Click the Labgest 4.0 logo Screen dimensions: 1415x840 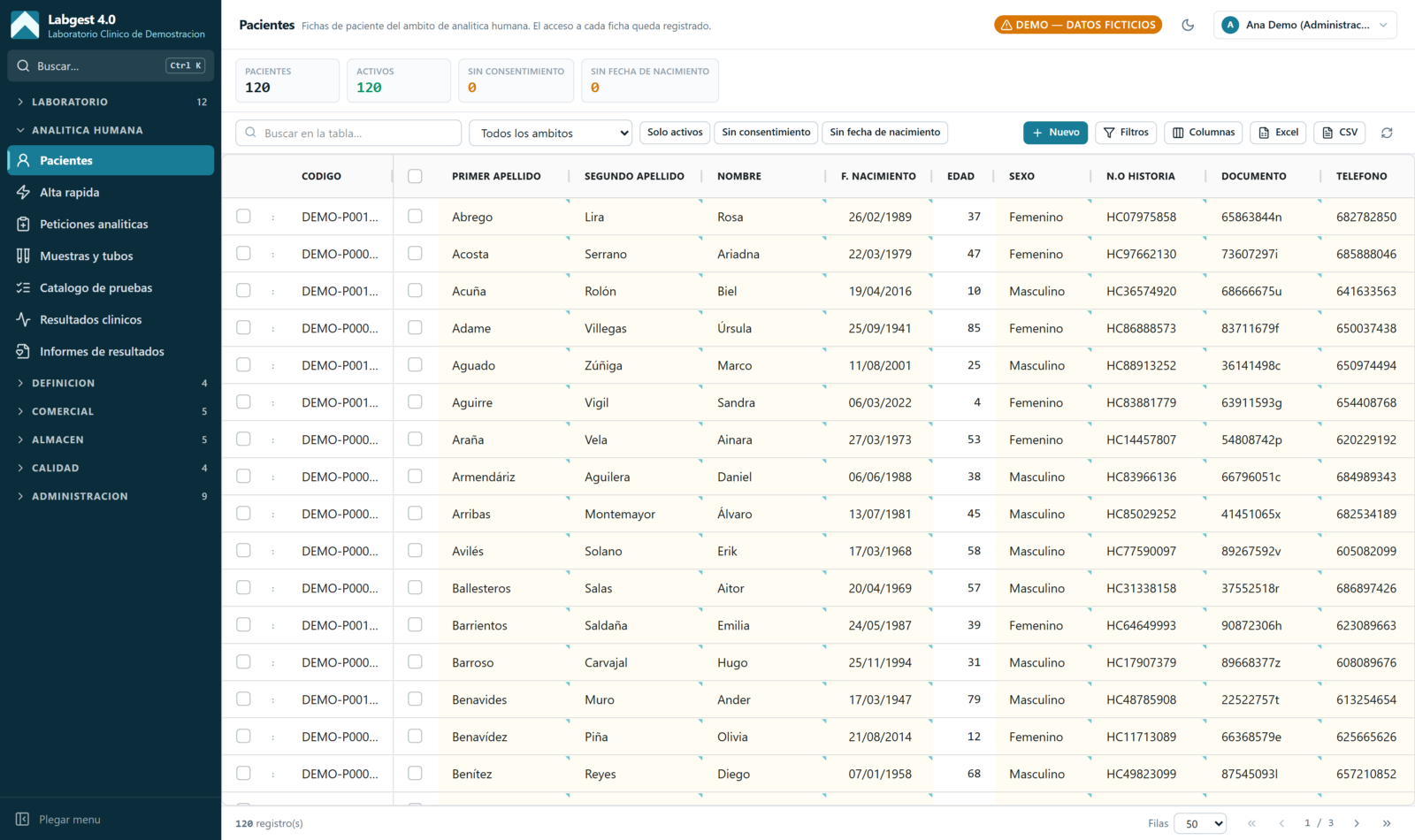[x=25, y=25]
